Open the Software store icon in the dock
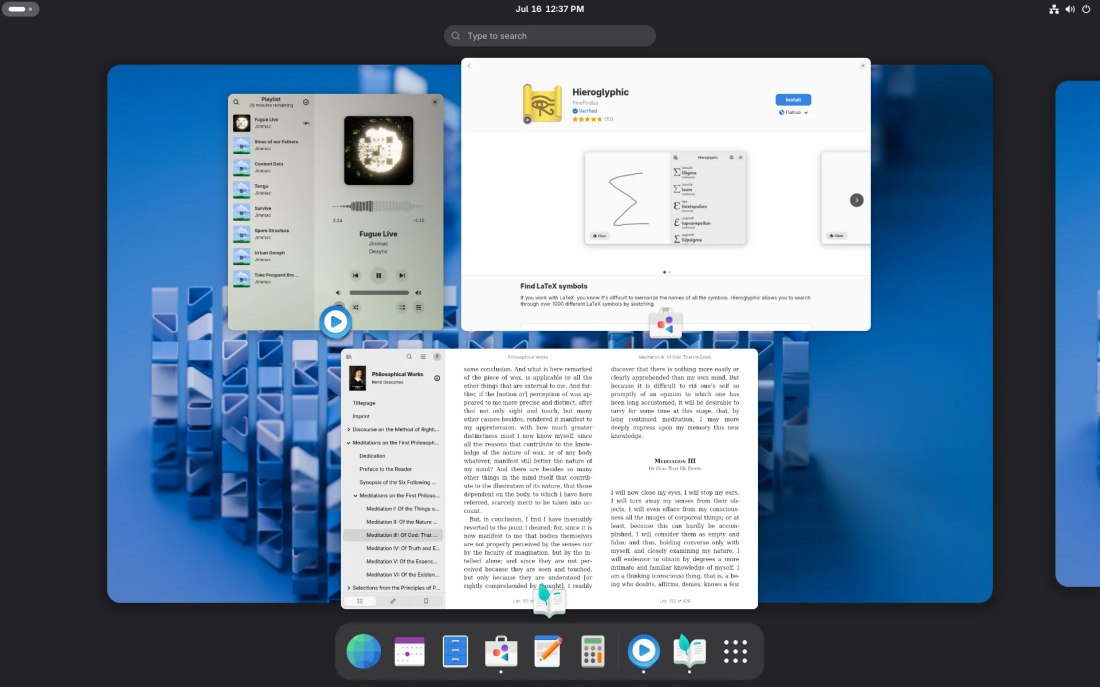The image size is (1100, 687). (x=501, y=651)
